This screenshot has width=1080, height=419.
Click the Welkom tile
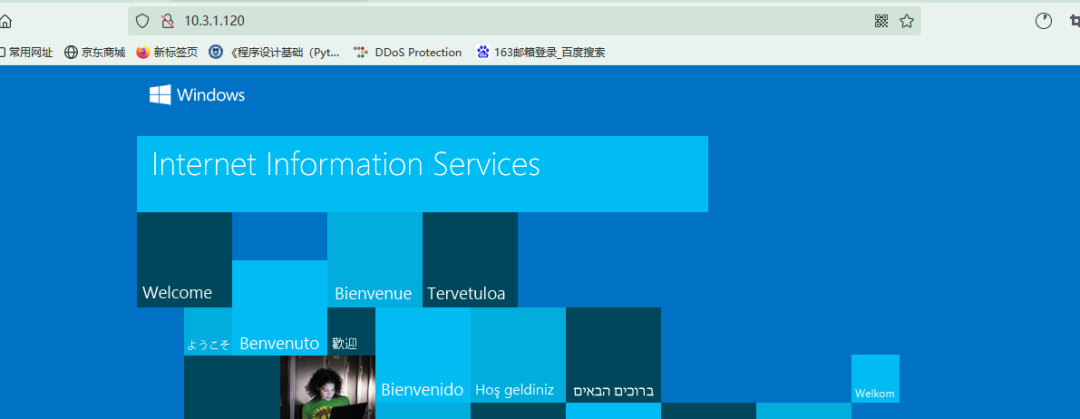click(875, 379)
